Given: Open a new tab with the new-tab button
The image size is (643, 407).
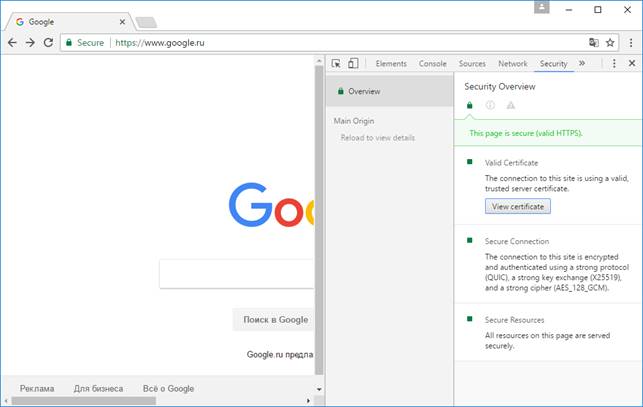Looking at the screenshot, I should pos(146,22).
